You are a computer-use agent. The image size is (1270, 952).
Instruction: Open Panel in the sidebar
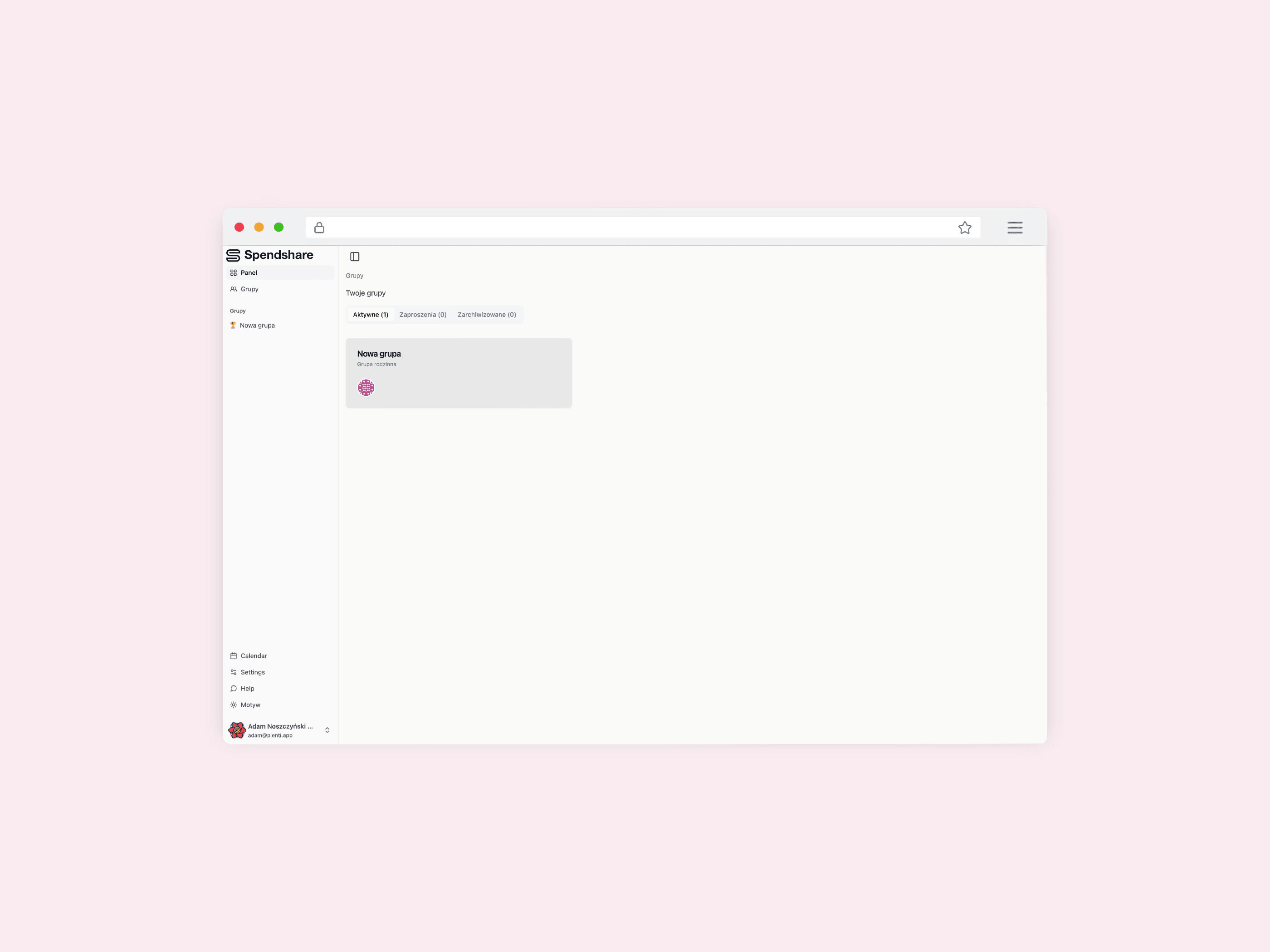coord(280,272)
